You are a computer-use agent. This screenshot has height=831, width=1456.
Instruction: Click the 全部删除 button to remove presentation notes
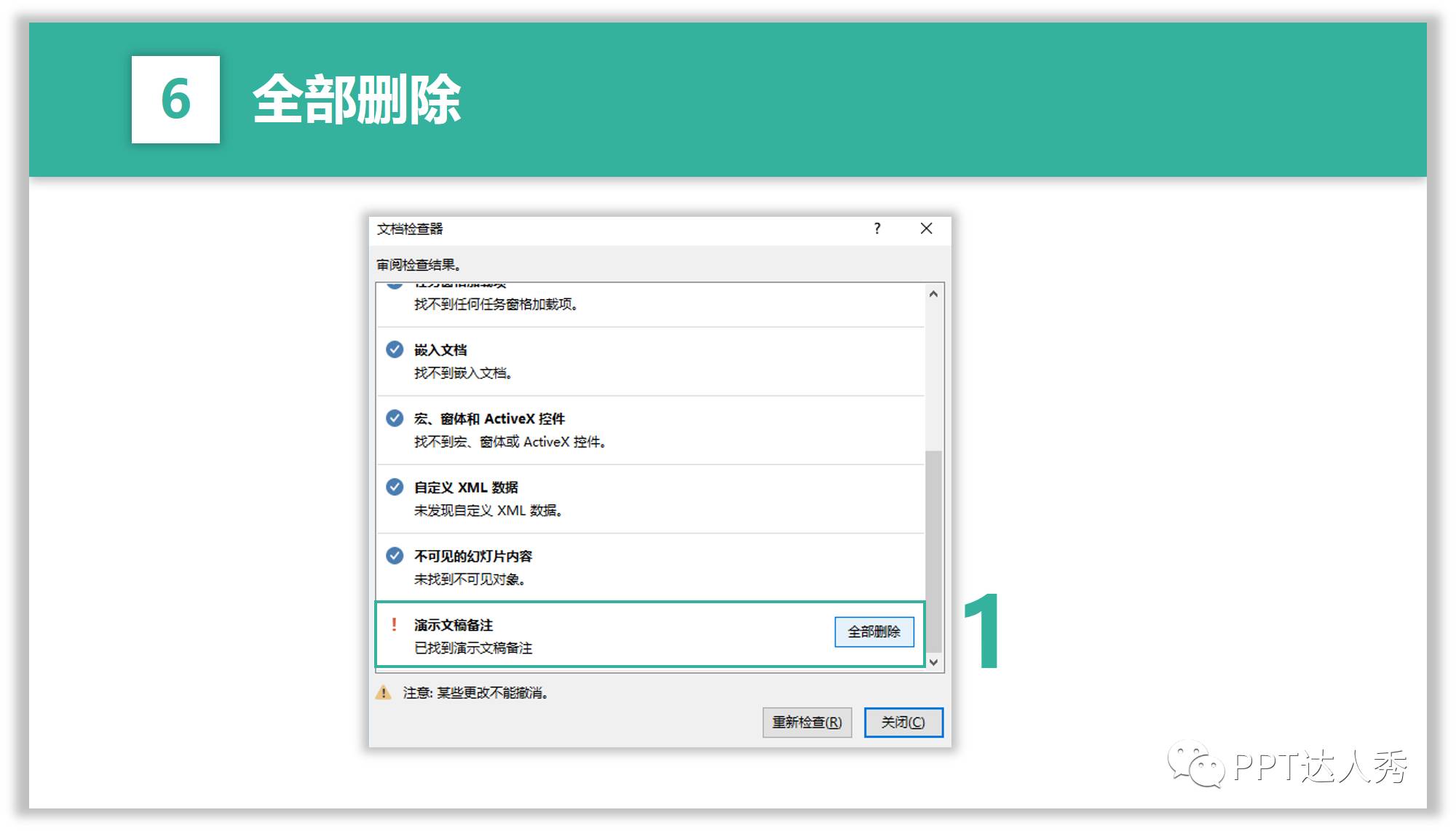click(x=874, y=632)
